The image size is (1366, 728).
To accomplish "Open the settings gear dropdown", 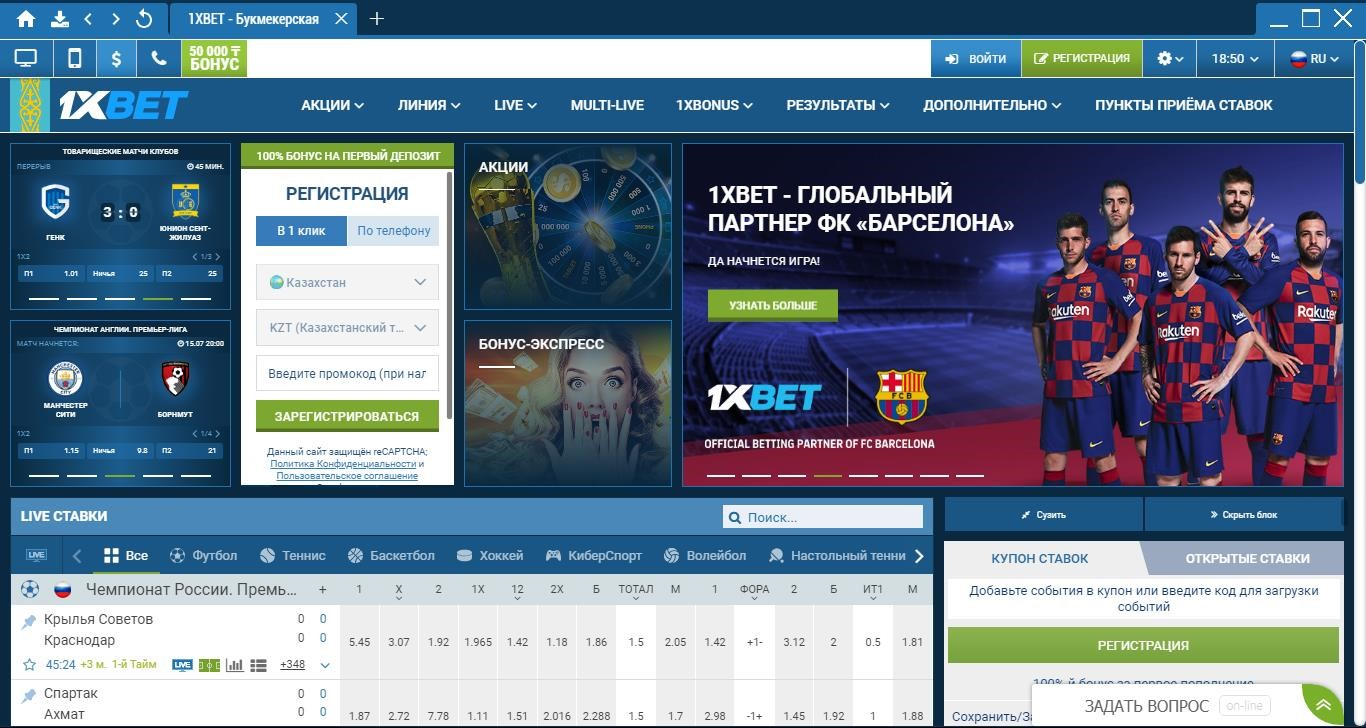I will [x=1170, y=59].
